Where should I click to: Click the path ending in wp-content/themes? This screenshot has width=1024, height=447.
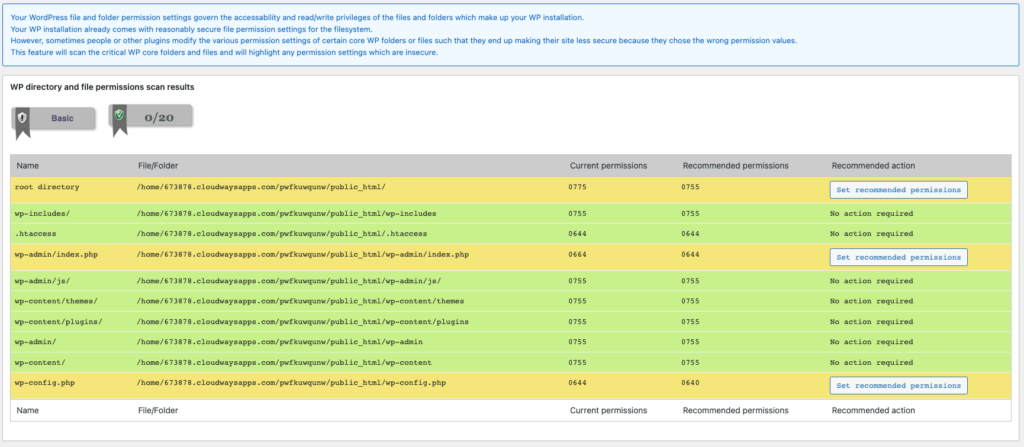pos(298,301)
